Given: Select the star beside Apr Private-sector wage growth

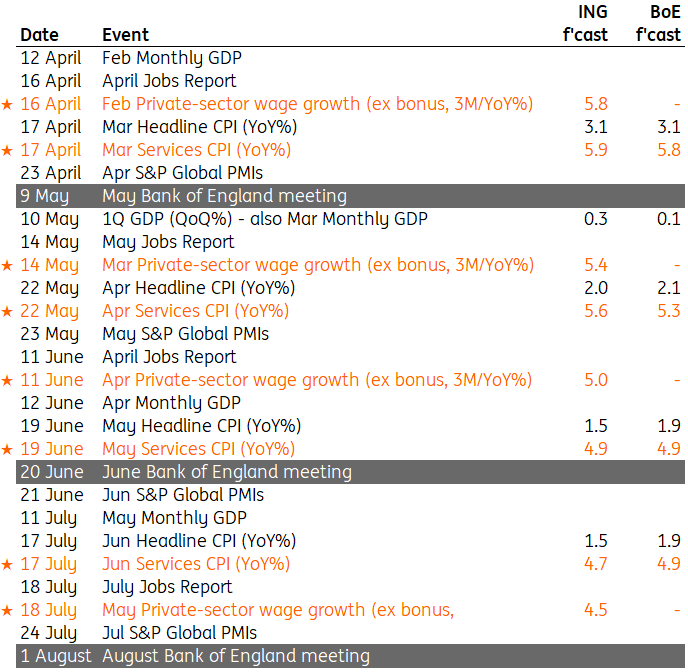Looking at the screenshot, I should pyautogui.click(x=8, y=380).
